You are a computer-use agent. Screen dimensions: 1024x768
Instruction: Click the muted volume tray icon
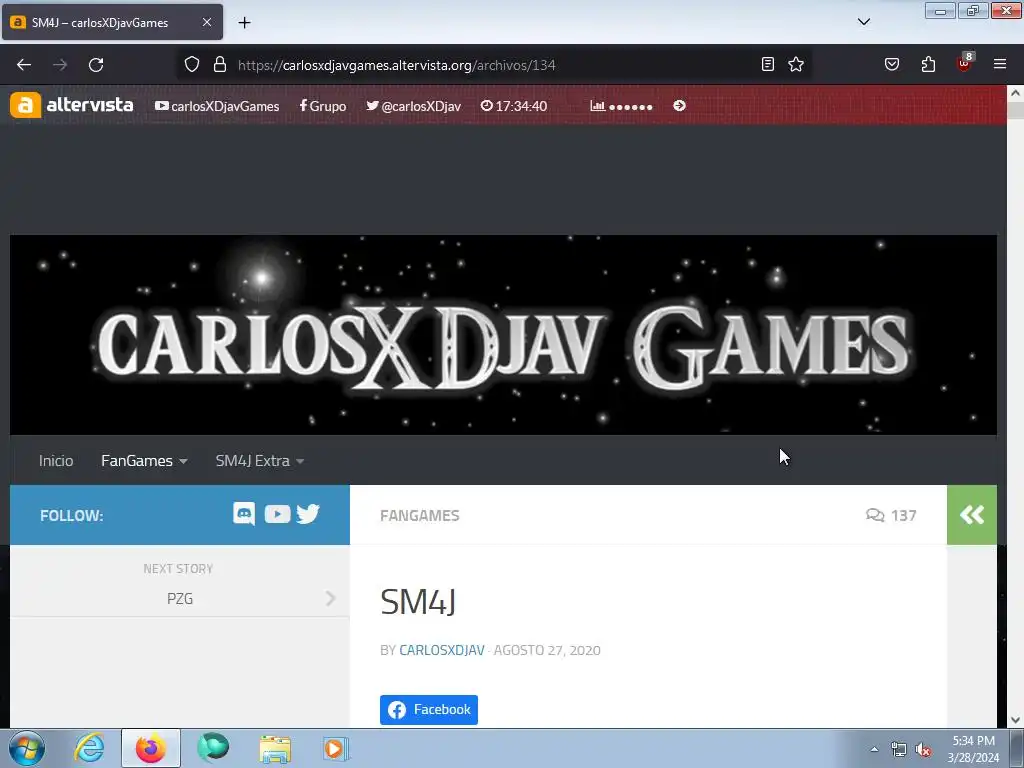(x=923, y=750)
